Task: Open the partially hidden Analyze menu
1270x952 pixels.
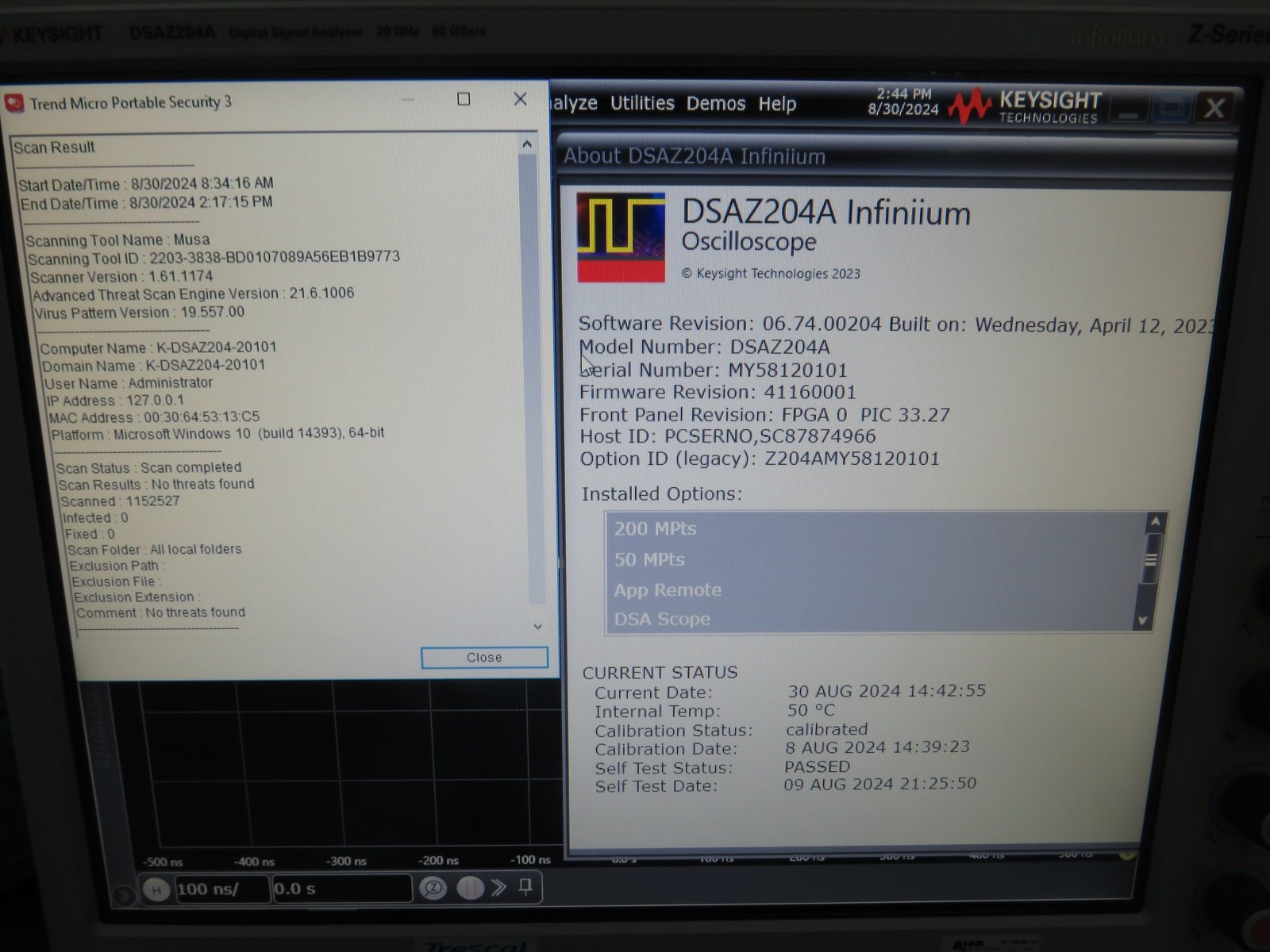Action: pos(574,103)
